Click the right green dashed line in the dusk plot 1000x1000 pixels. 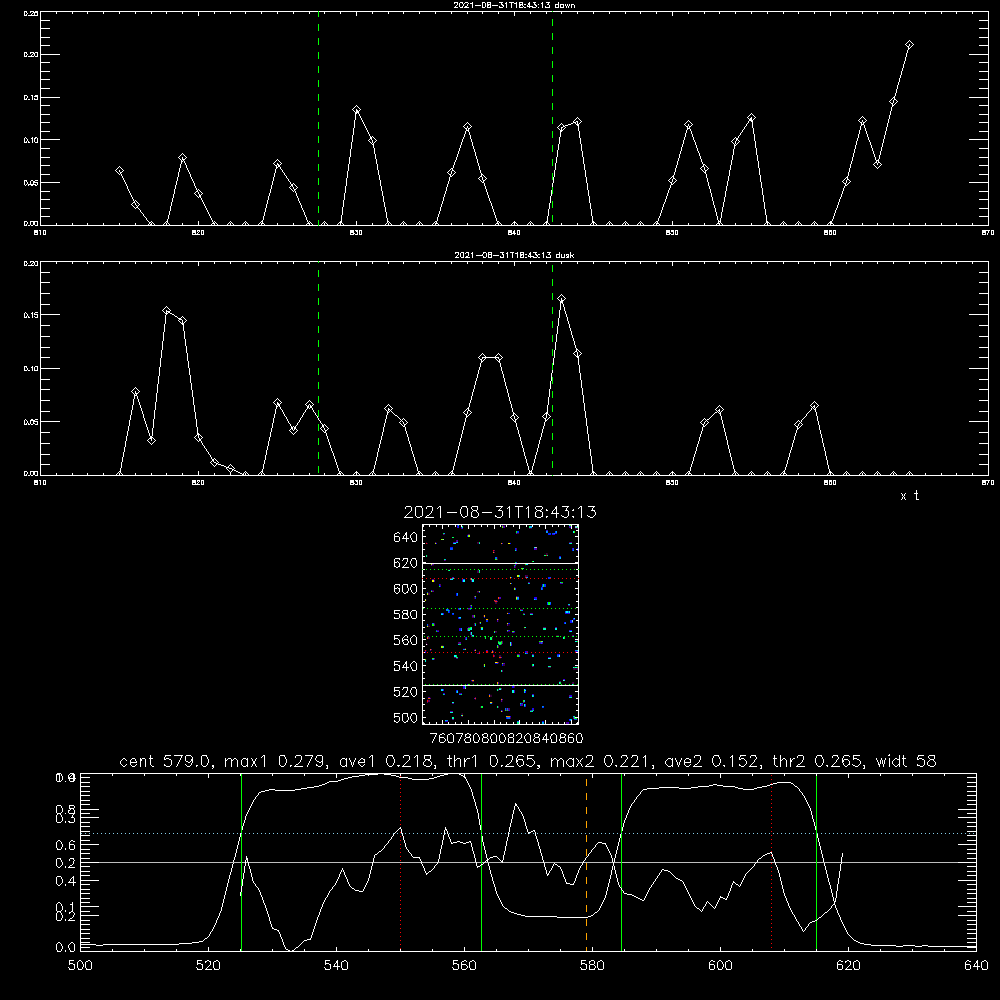click(x=552, y=368)
